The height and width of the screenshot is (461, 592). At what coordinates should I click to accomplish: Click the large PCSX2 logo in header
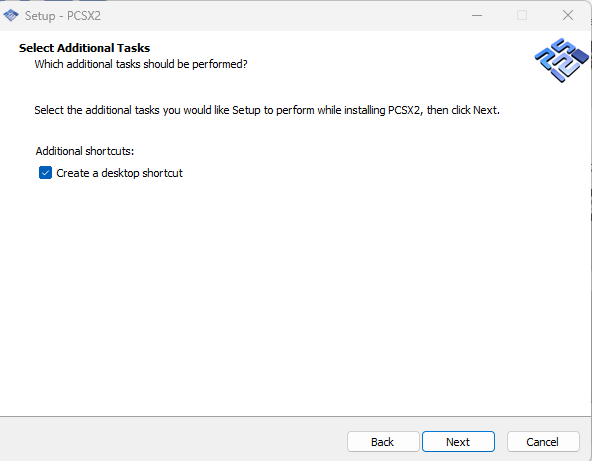coord(561,60)
